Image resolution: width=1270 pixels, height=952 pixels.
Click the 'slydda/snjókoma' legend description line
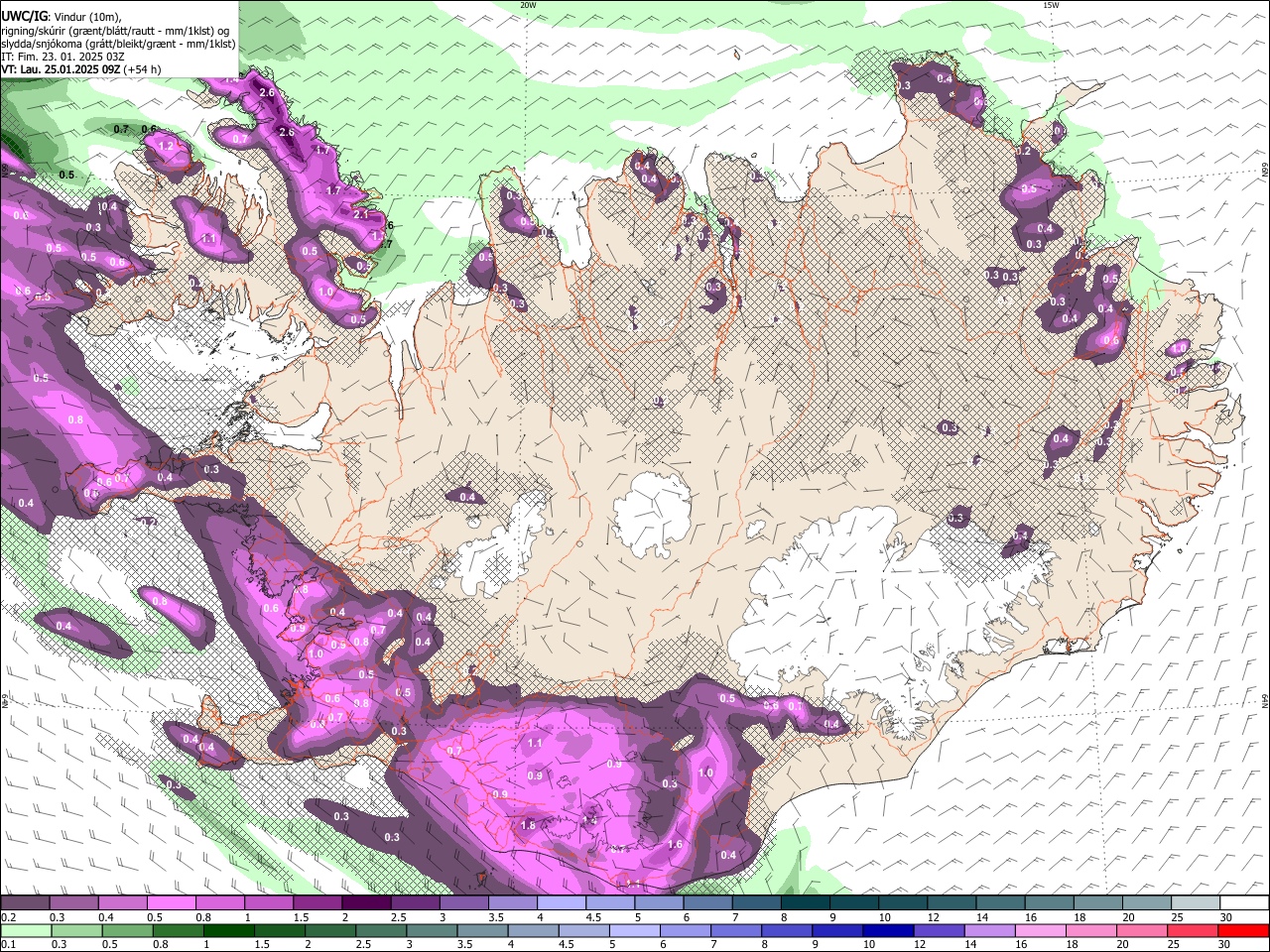[x=118, y=44]
